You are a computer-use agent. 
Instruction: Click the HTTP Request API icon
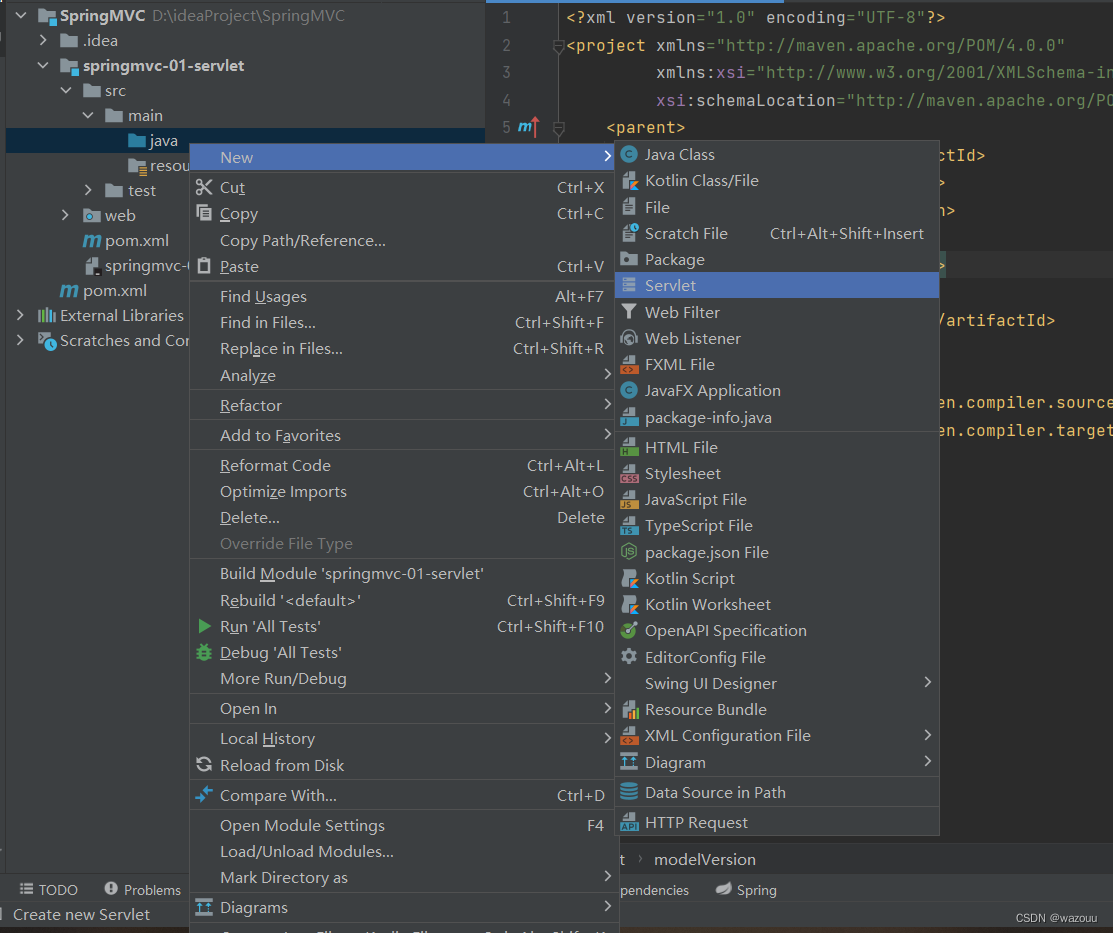629,822
